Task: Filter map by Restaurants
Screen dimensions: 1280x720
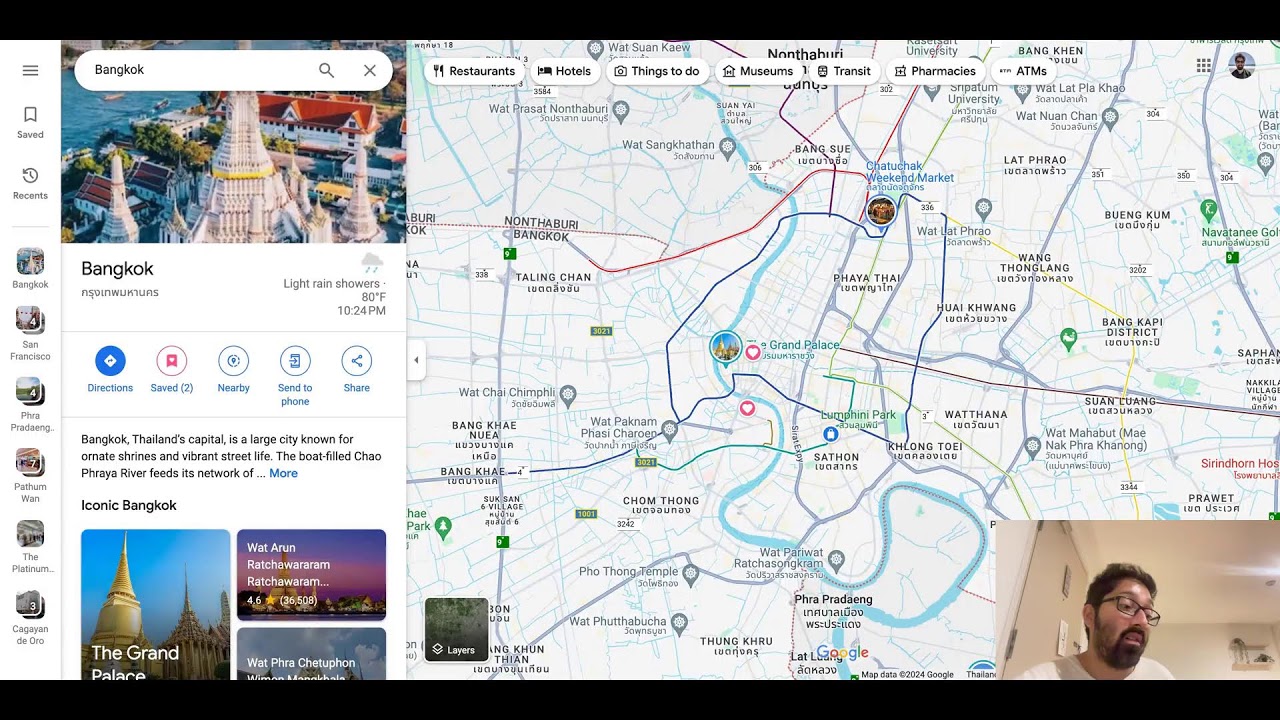Action: click(x=474, y=71)
